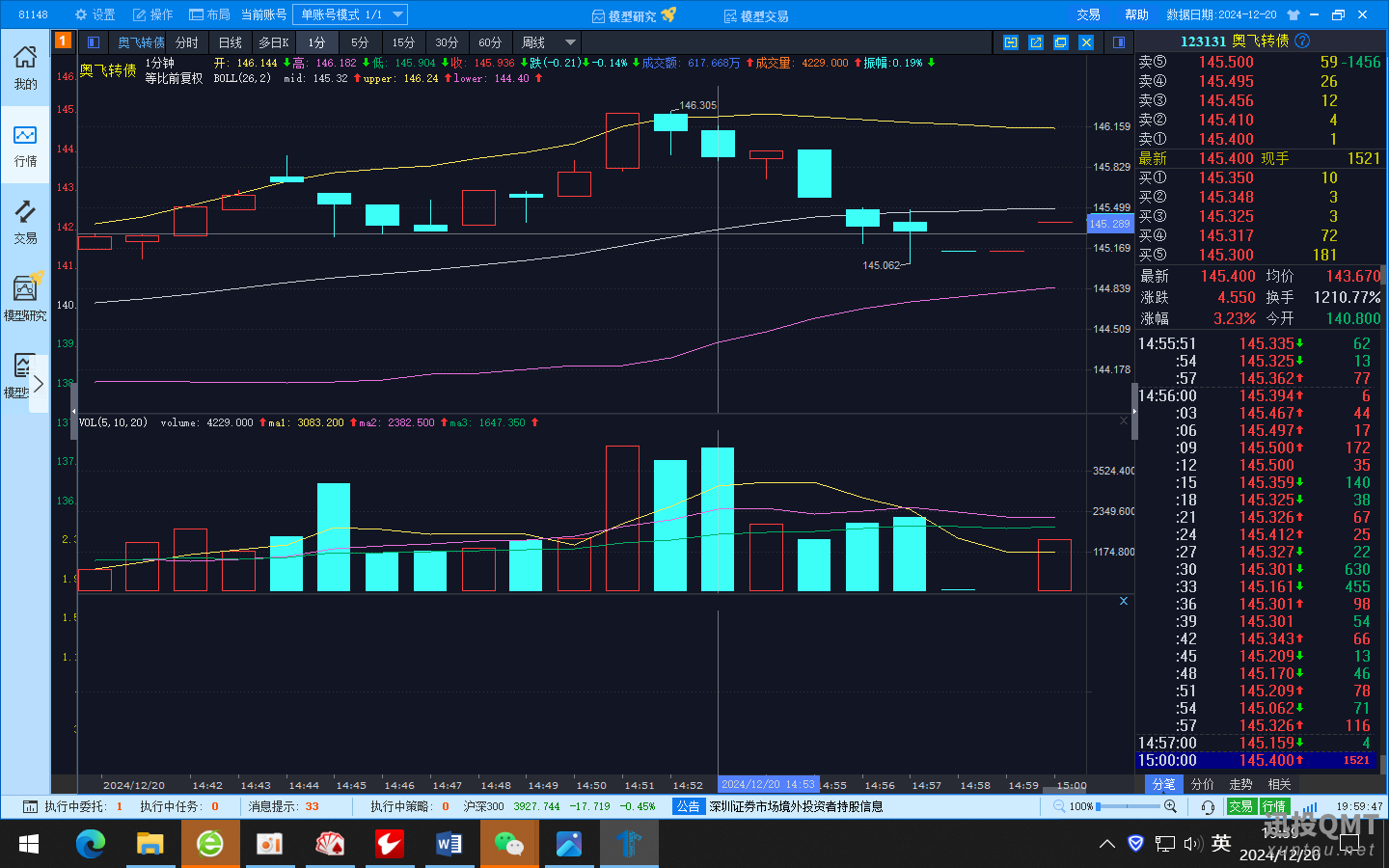Open 布局 layout menu
The width and height of the screenshot is (1389, 868).
[x=209, y=14]
